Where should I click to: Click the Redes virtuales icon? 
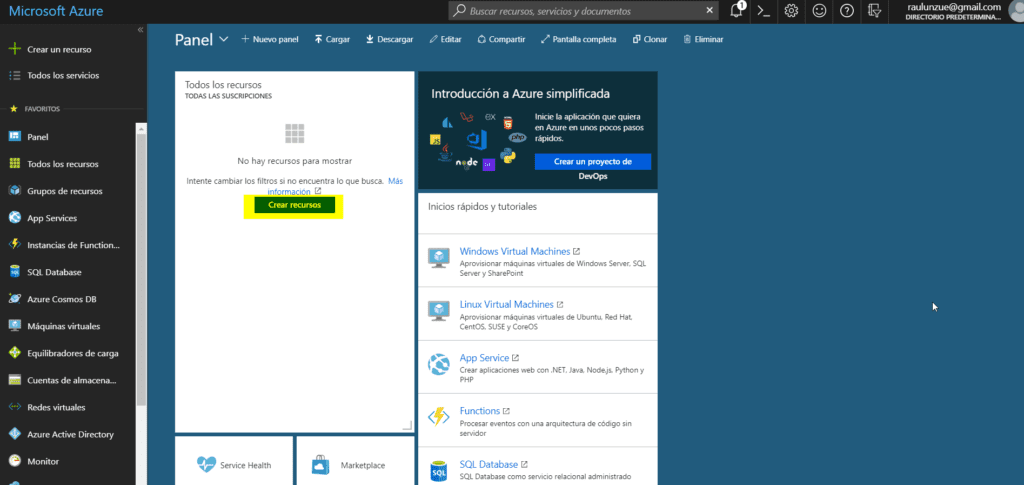[x=14, y=407]
